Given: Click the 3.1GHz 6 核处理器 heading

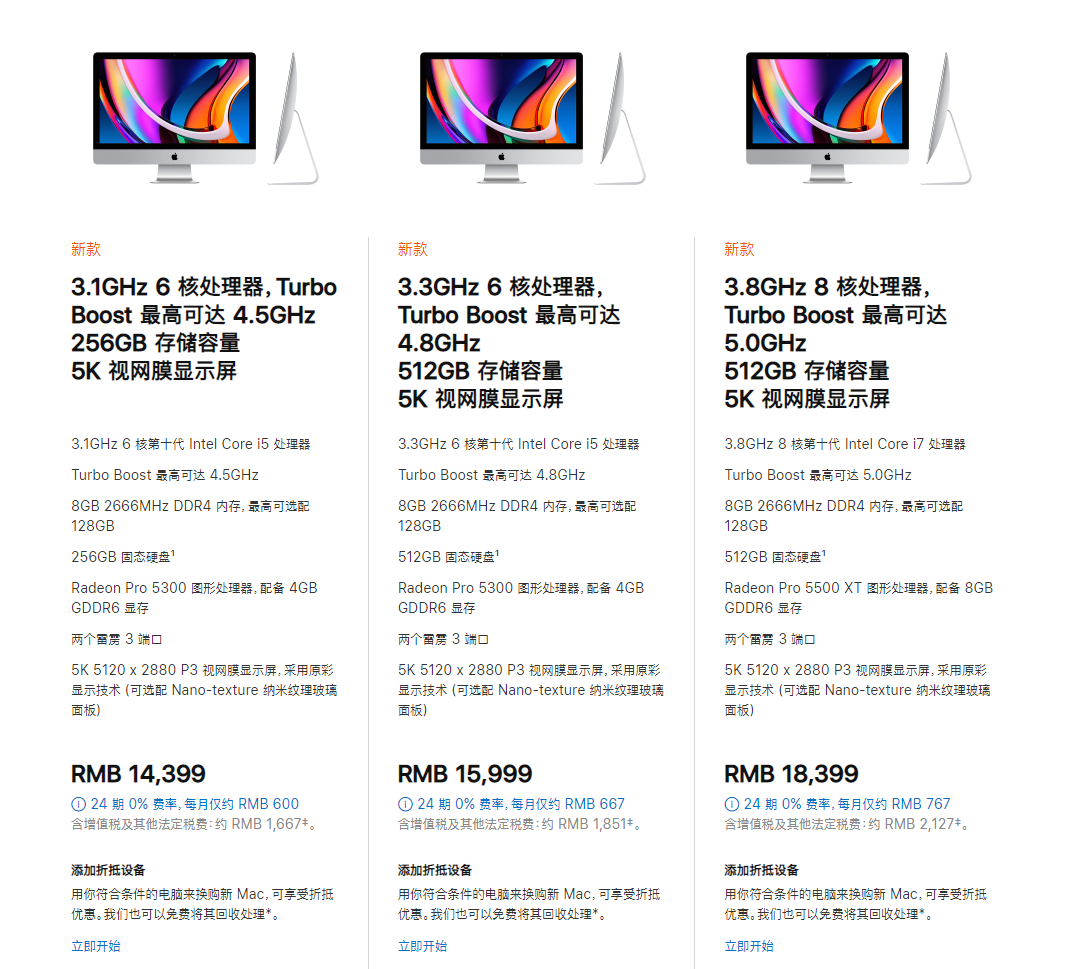Looking at the screenshot, I should pyautogui.click(x=204, y=329).
